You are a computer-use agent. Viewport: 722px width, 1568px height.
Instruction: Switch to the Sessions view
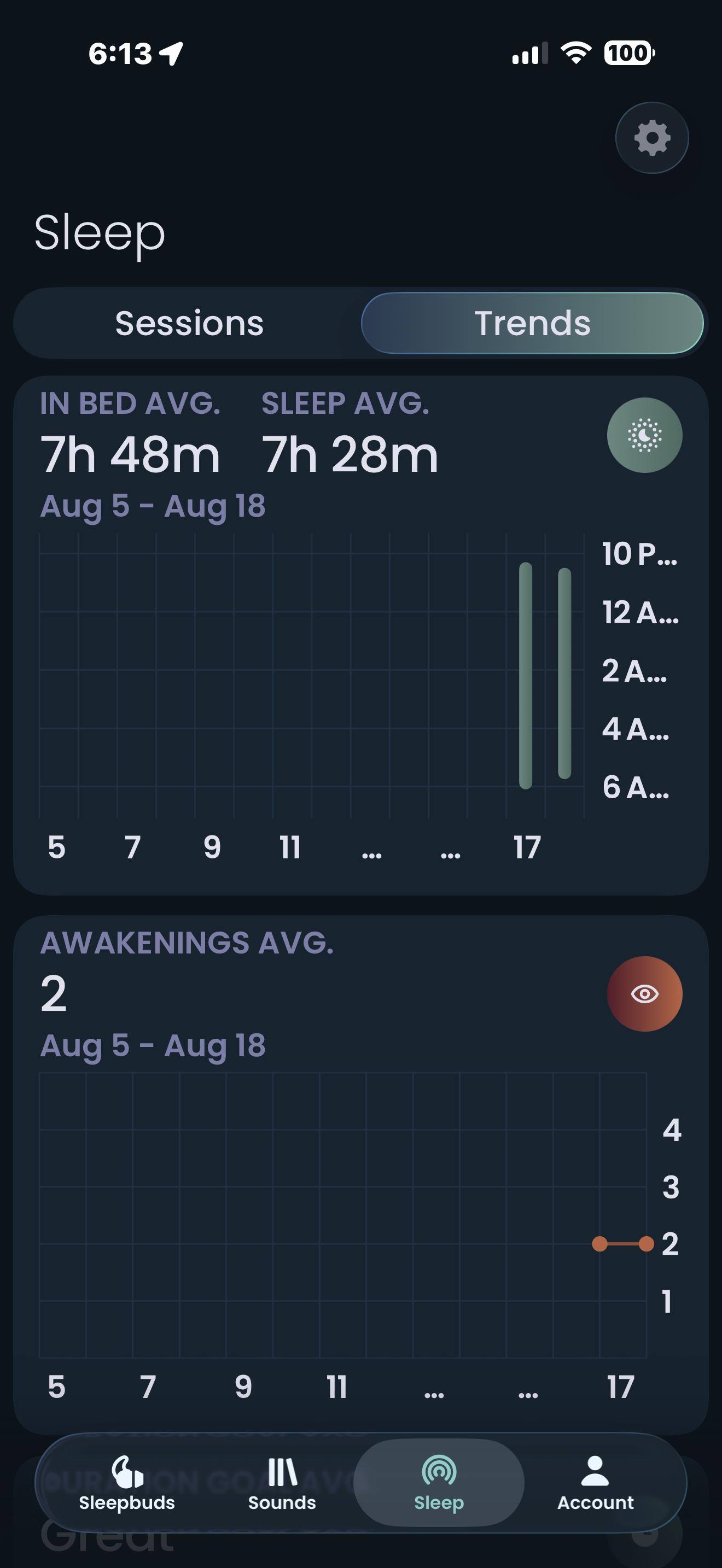point(189,323)
